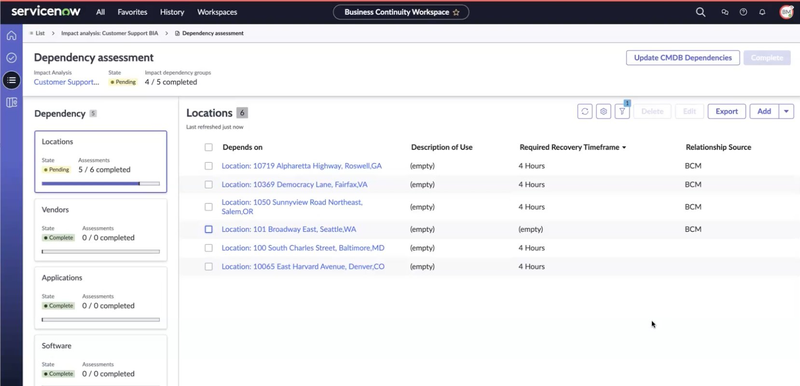Image resolution: width=800 pixels, height=386 pixels.
Task: Open the map panel icon in sidebar
Action: (11, 102)
